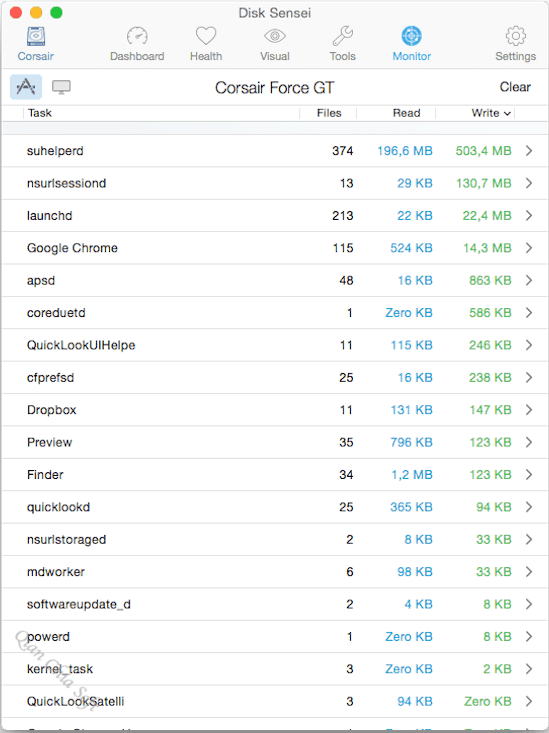Open the Settings gear icon

(515, 36)
